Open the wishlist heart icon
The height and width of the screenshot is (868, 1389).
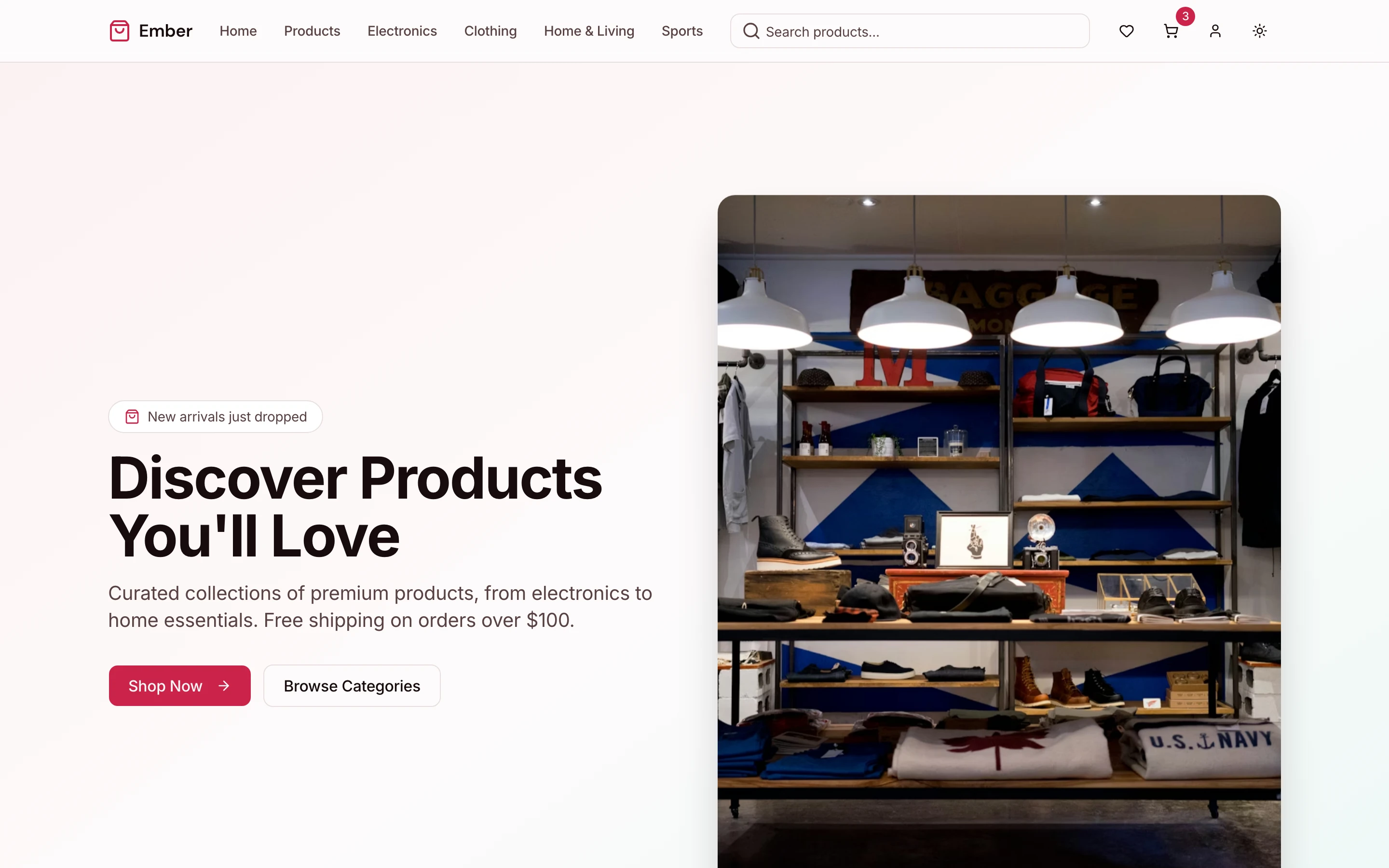(x=1126, y=31)
